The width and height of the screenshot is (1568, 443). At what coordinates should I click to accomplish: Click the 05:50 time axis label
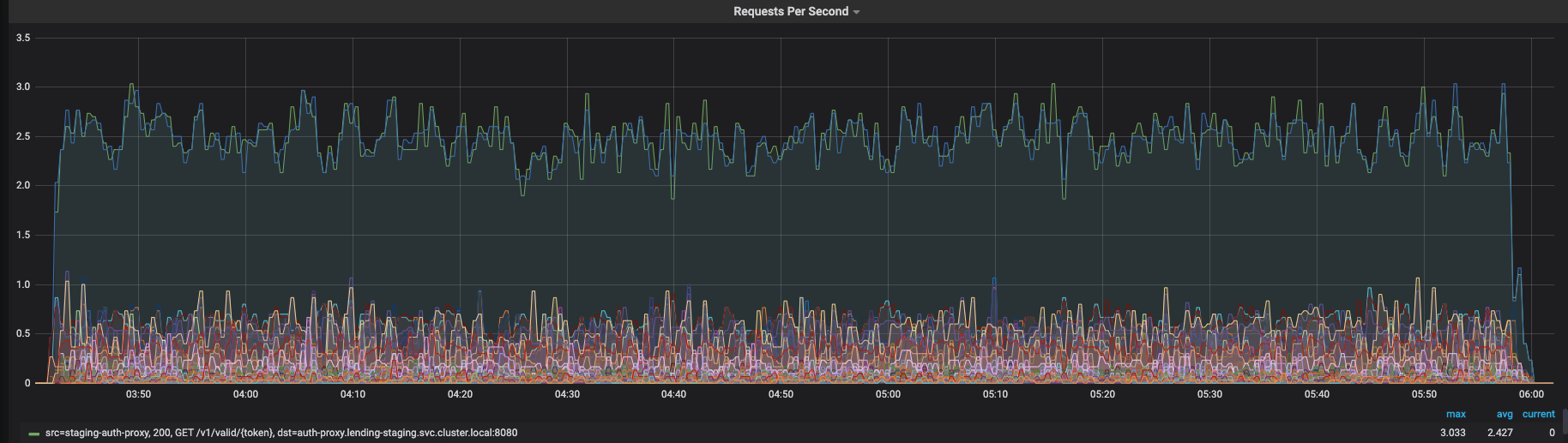click(1424, 394)
